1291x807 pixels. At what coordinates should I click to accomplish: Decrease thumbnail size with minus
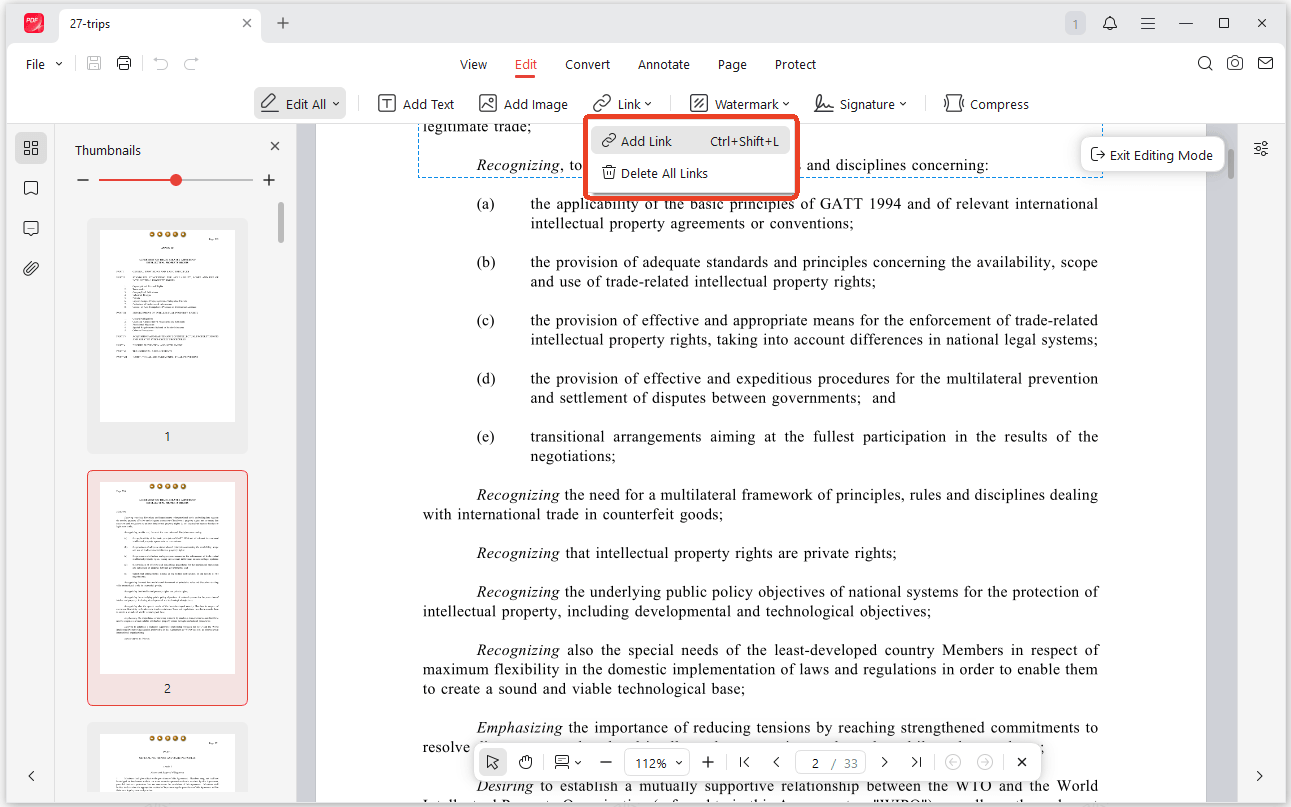(x=83, y=180)
